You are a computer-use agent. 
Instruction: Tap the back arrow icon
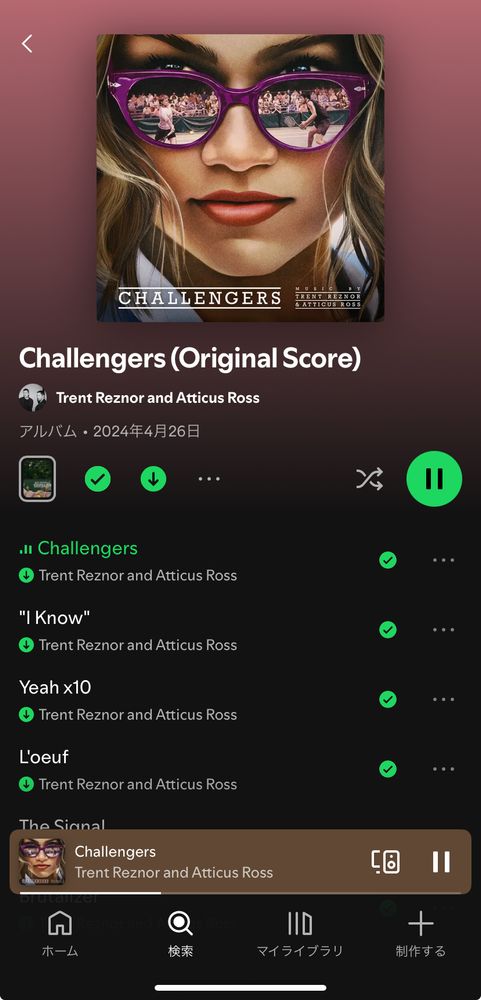[x=27, y=43]
